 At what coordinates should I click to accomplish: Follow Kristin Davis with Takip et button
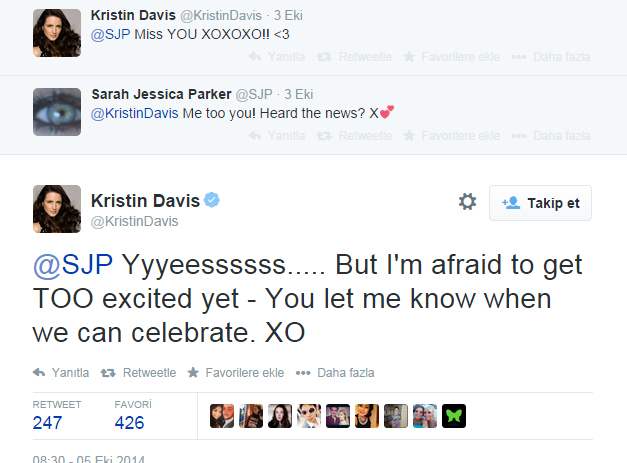(x=540, y=203)
